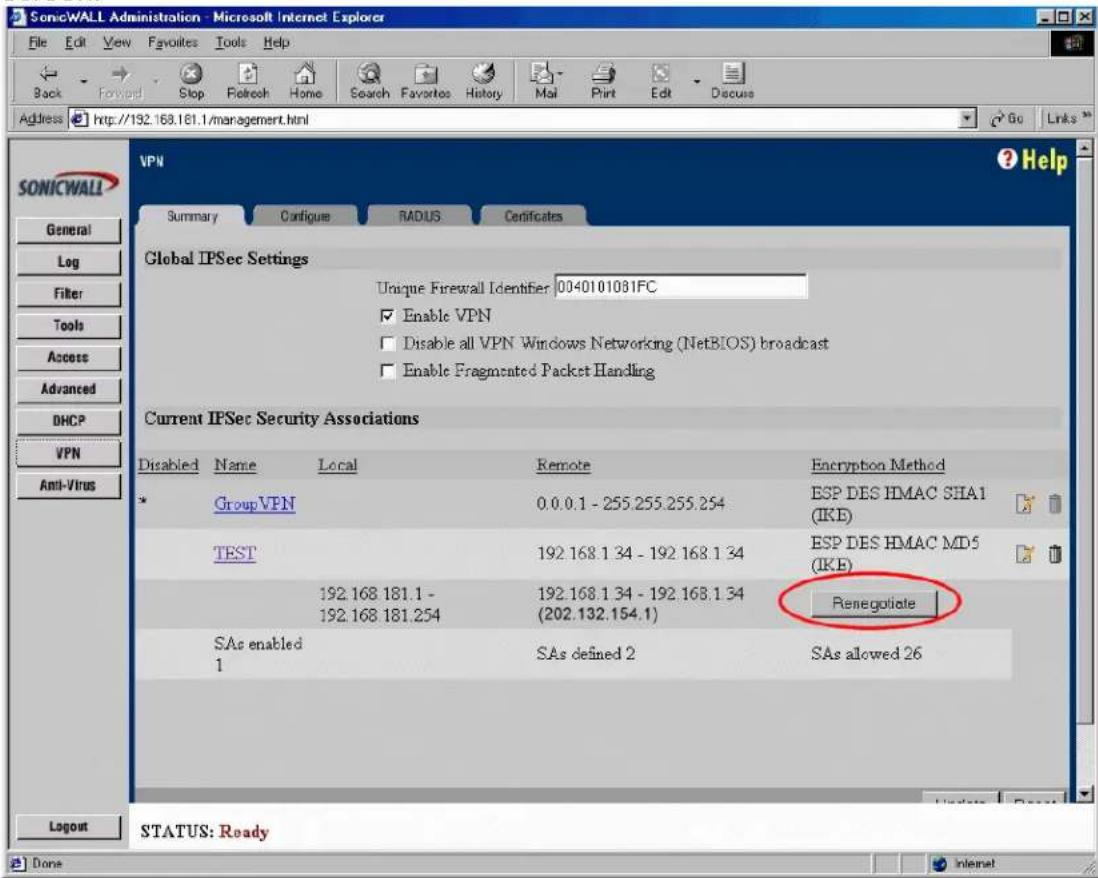Sort by the Encryption Method column header
Viewport: 1098px width, 878px height.
877,465
